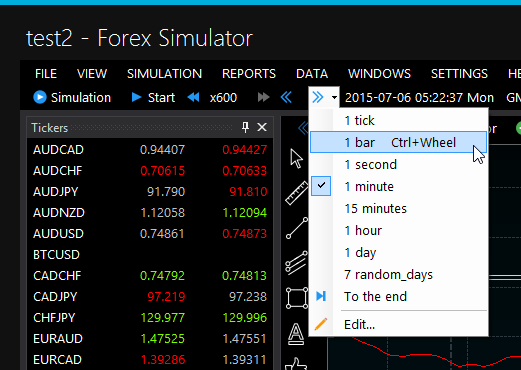Click the chart's back double chevron
Screen dimensions: 521x370
(303, 128)
